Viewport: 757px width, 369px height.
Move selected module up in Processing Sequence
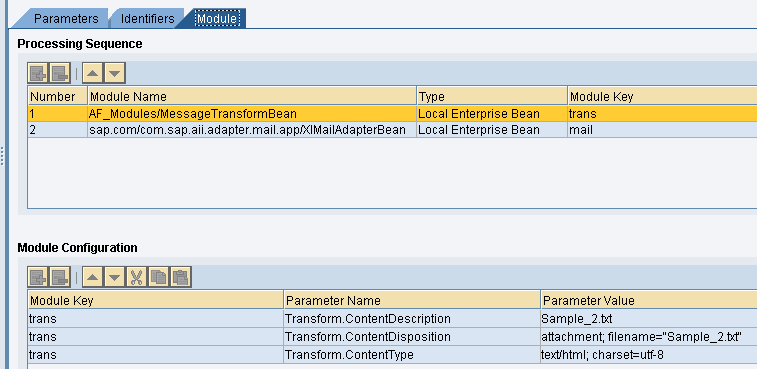pos(93,73)
